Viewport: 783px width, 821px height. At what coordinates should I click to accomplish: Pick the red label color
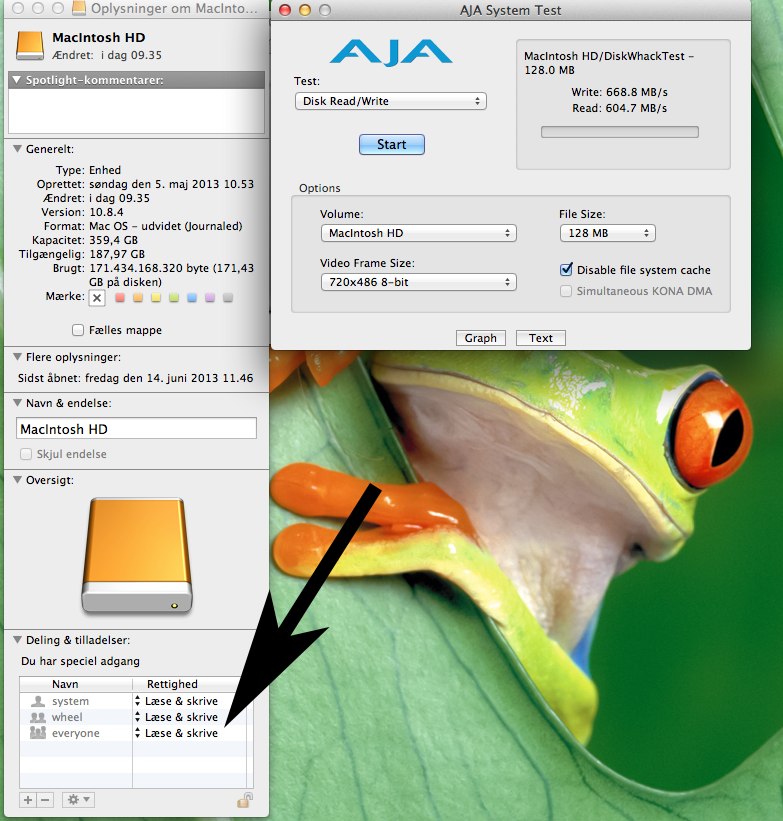(120, 298)
